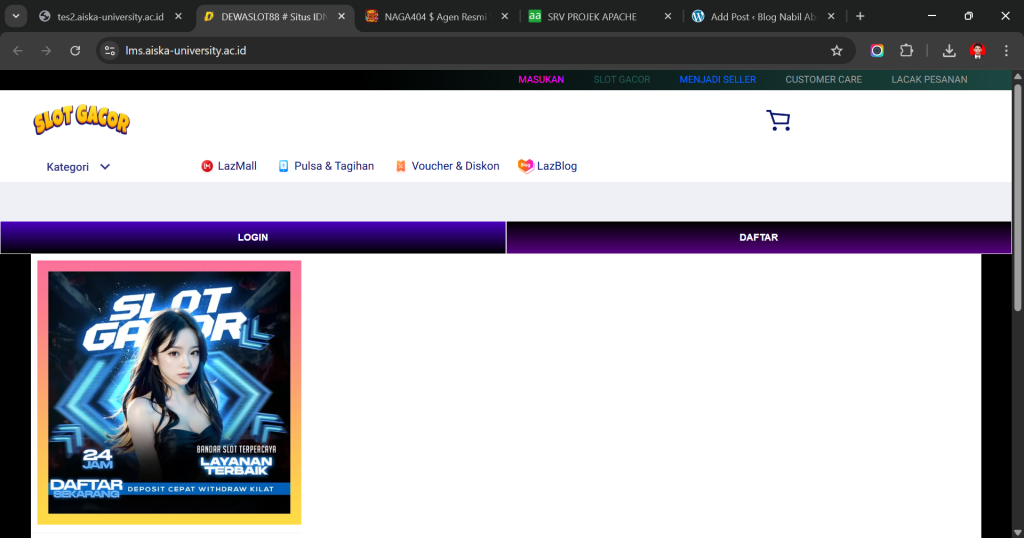Open the browser Extensions puzzle icon
This screenshot has width=1024, height=538.
(x=907, y=51)
